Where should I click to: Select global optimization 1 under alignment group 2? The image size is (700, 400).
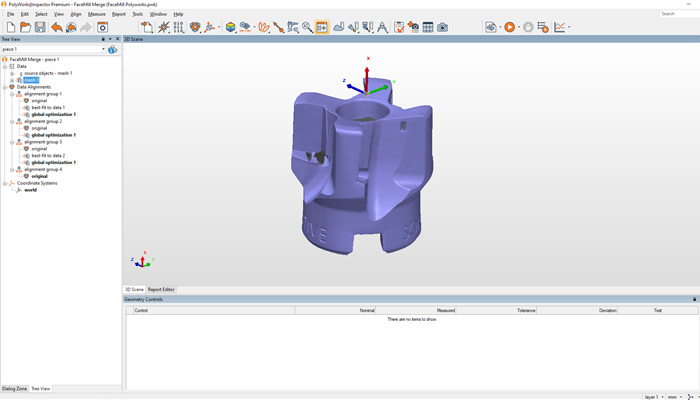point(53,135)
